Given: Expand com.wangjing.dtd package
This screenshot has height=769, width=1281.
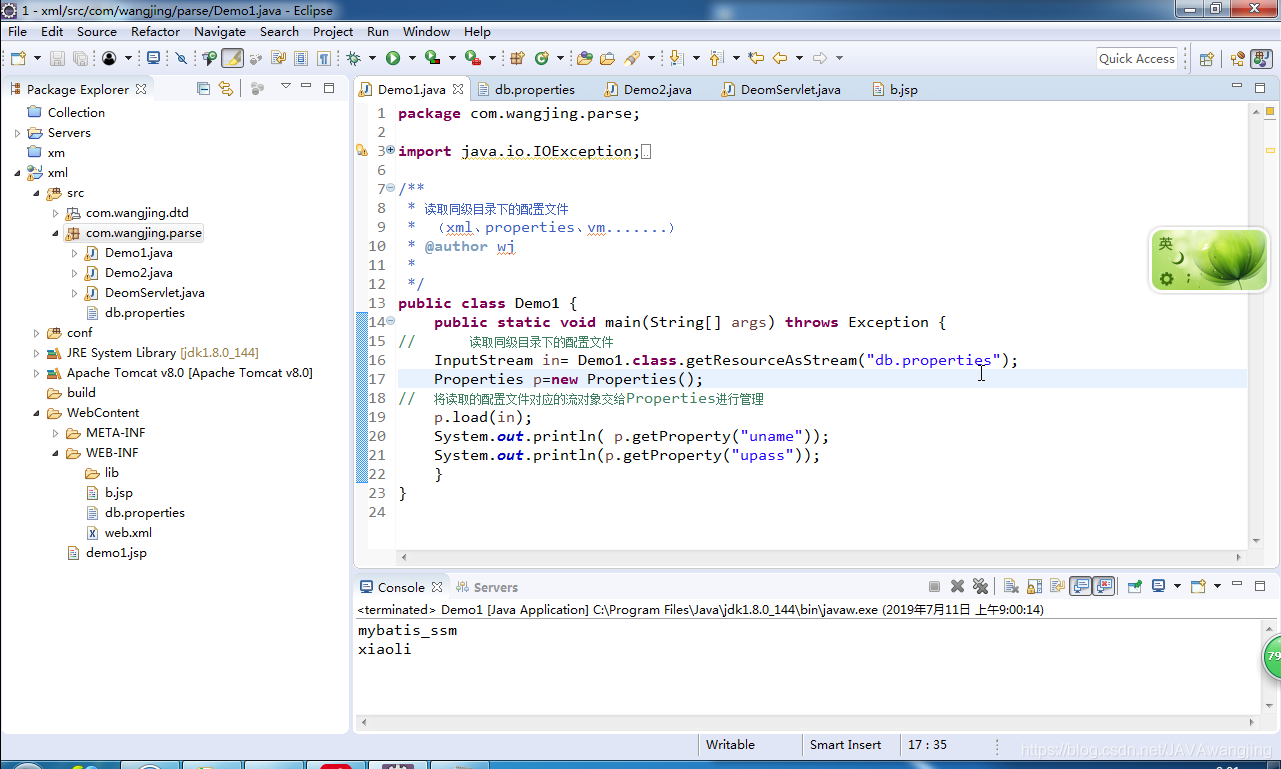Looking at the screenshot, I should coord(55,213).
